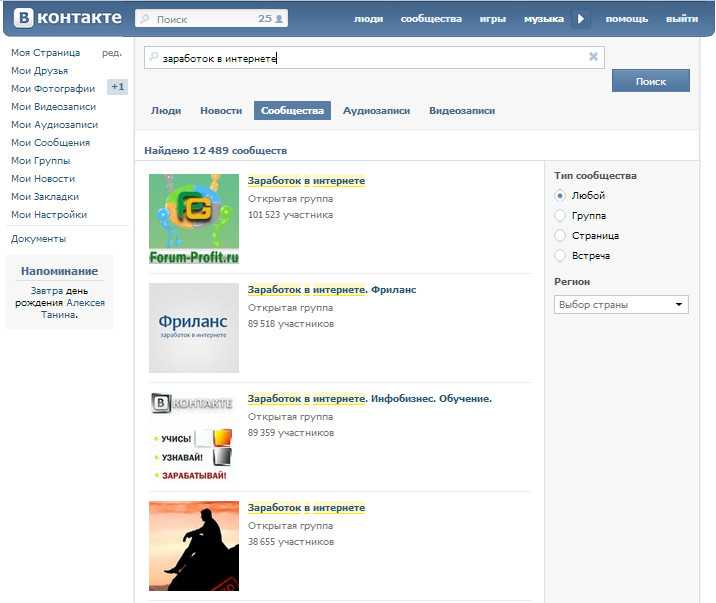Switch to the Сообщества tab
716x603 pixels.
tap(292, 110)
